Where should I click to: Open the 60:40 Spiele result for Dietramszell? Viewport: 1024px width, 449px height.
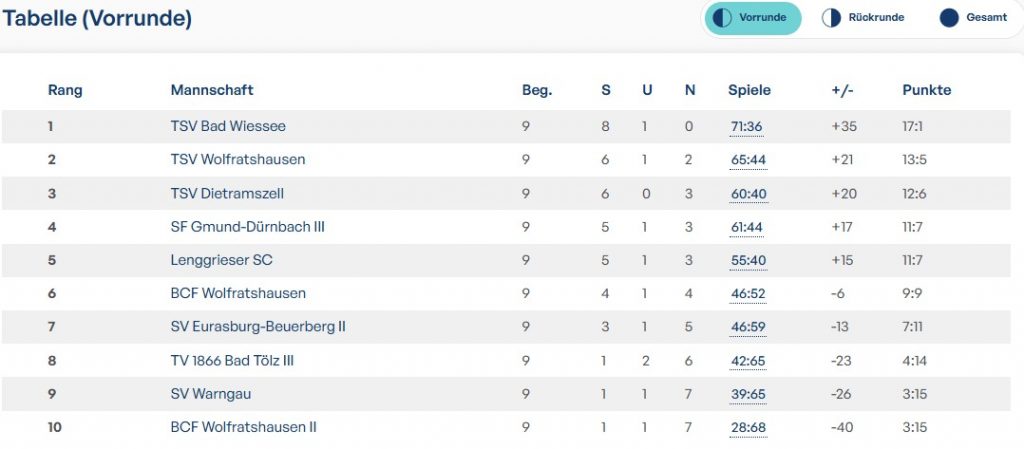click(x=746, y=193)
